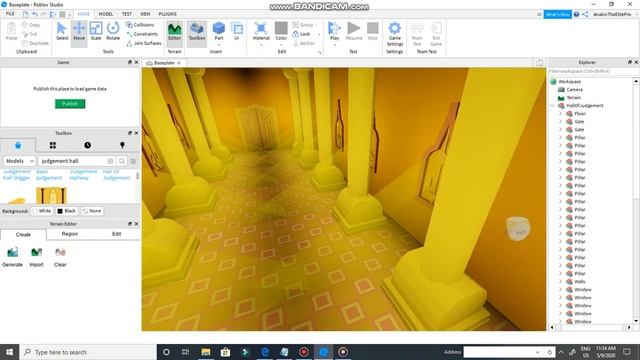
Task: Switch to the Rotate tool
Action: click(x=113, y=32)
